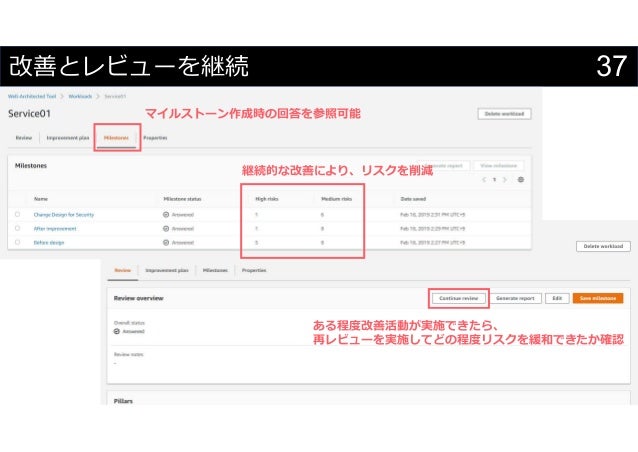Click Generate report in Review overview
Screen dimensions: 638x452
pos(515,298)
